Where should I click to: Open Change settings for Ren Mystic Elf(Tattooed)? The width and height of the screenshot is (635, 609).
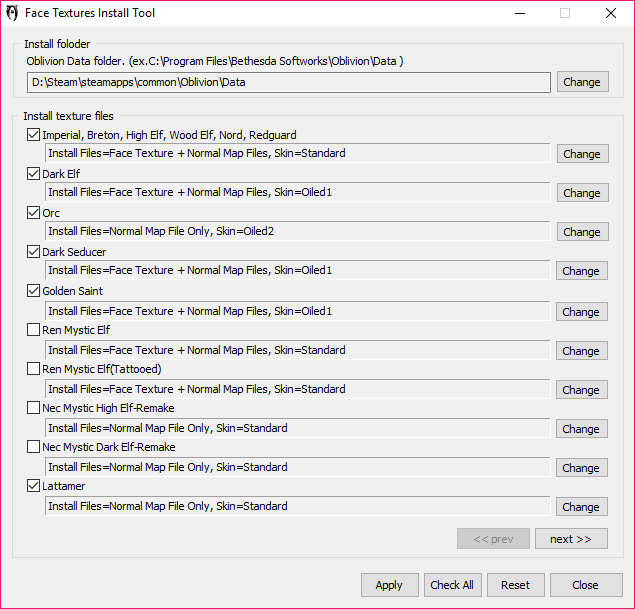pos(581,390)
